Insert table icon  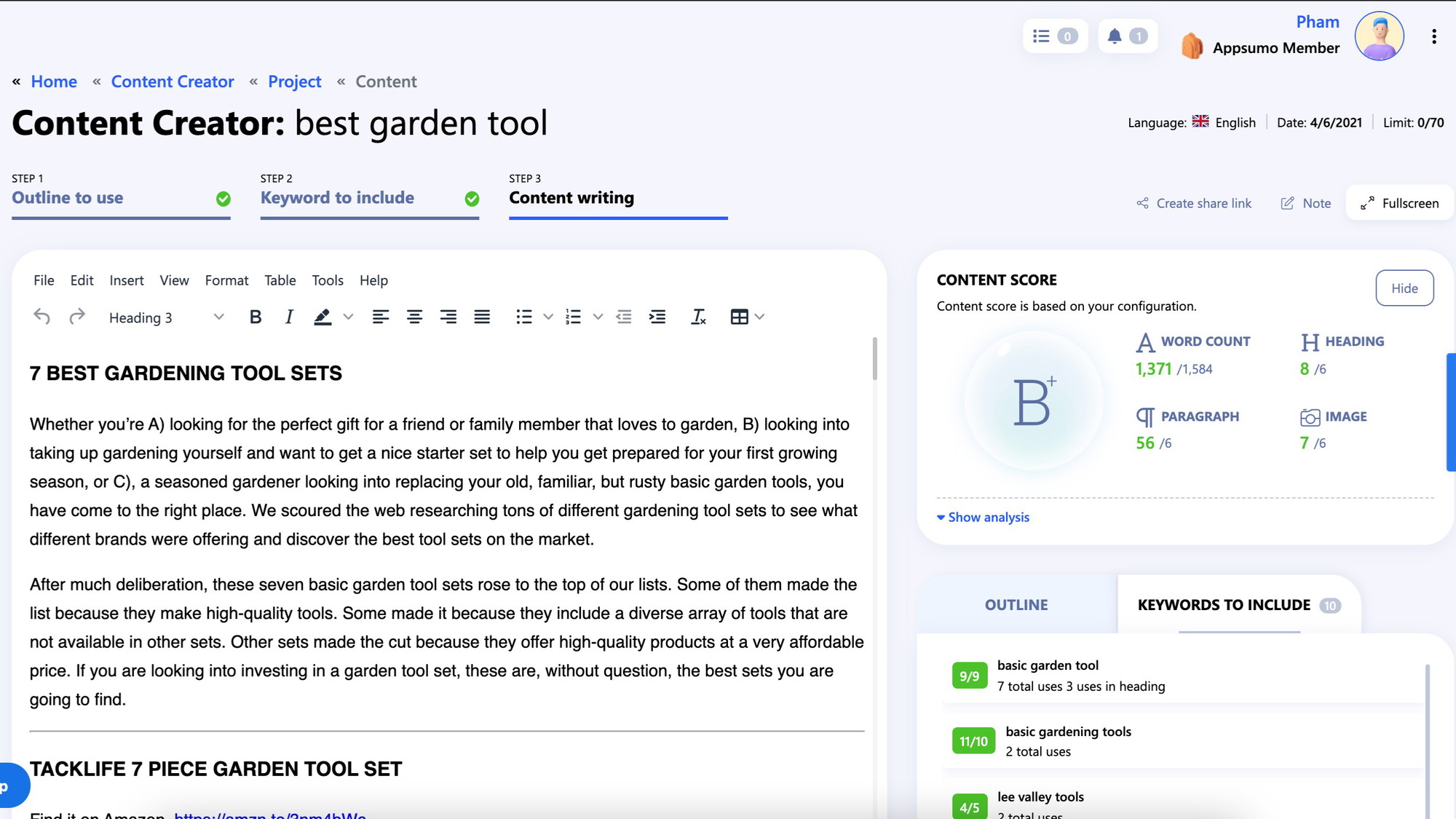pyautogui.click(x=739, y=317)
